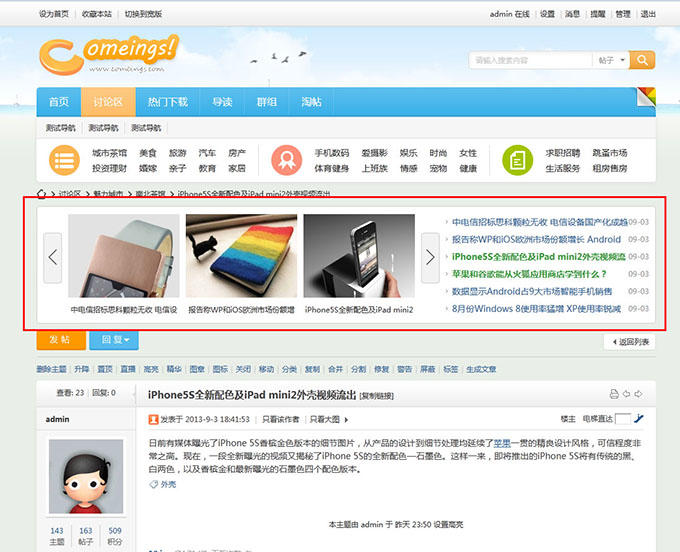Click 退出 to log out

pos(648,14)
